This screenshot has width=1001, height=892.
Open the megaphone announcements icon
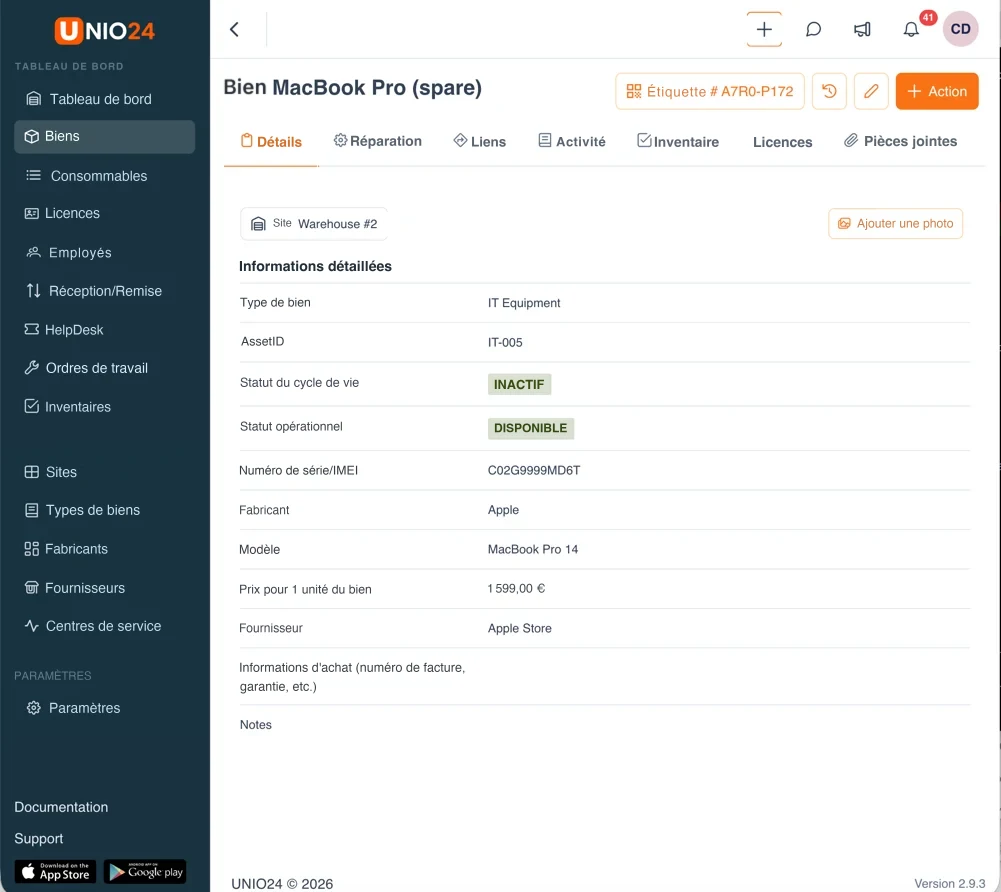[862, 29]
